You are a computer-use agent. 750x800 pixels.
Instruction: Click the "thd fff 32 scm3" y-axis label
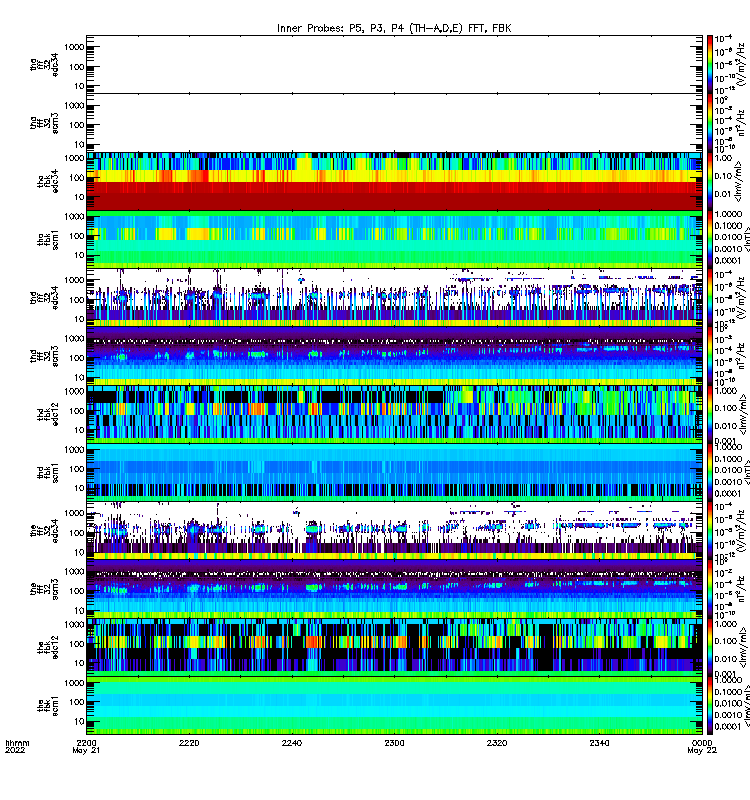pos(44,356)
